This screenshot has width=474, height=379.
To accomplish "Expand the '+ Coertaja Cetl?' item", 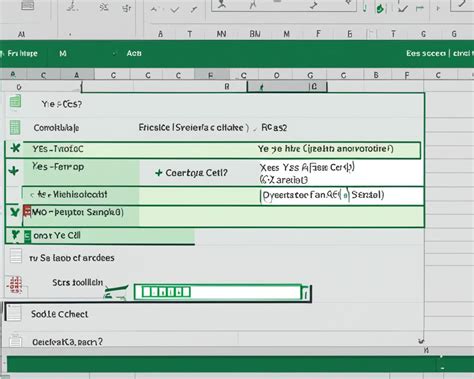I will click(159, 173).
